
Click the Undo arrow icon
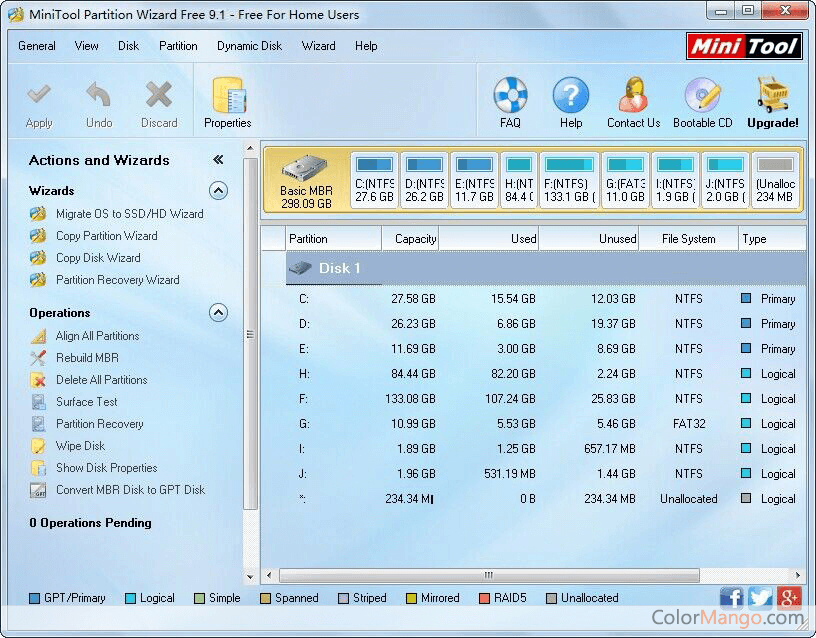click(x=99, y=97)
